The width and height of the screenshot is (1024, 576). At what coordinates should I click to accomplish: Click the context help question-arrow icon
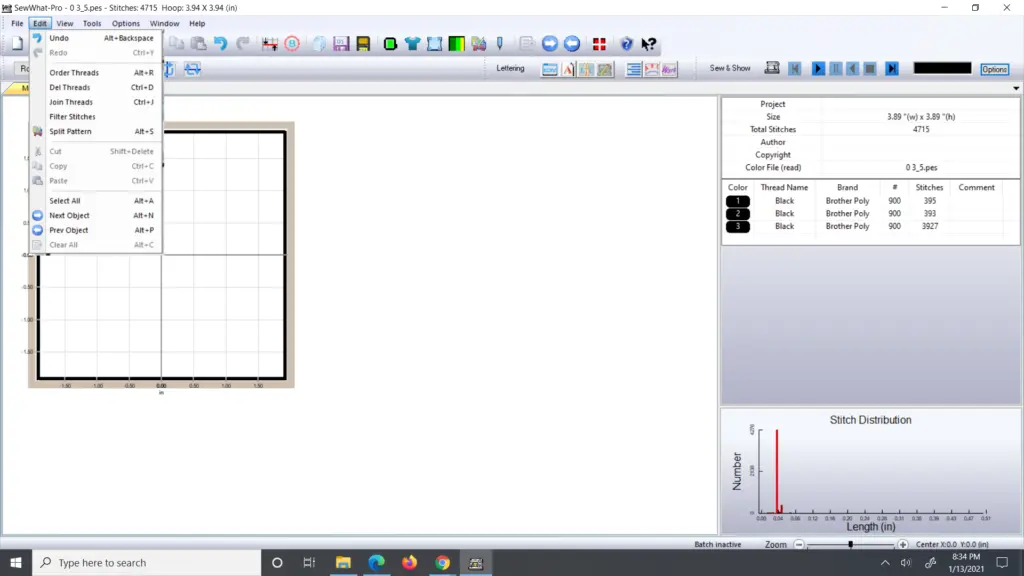(649, 44)
